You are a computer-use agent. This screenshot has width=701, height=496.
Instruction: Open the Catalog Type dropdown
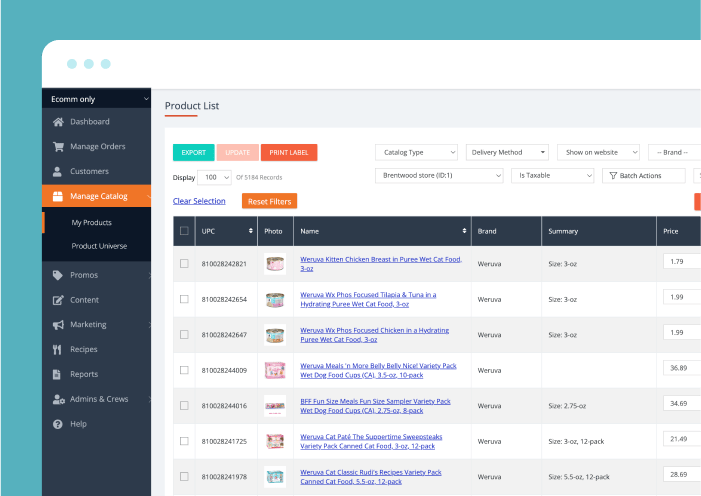tap(416, 153)
